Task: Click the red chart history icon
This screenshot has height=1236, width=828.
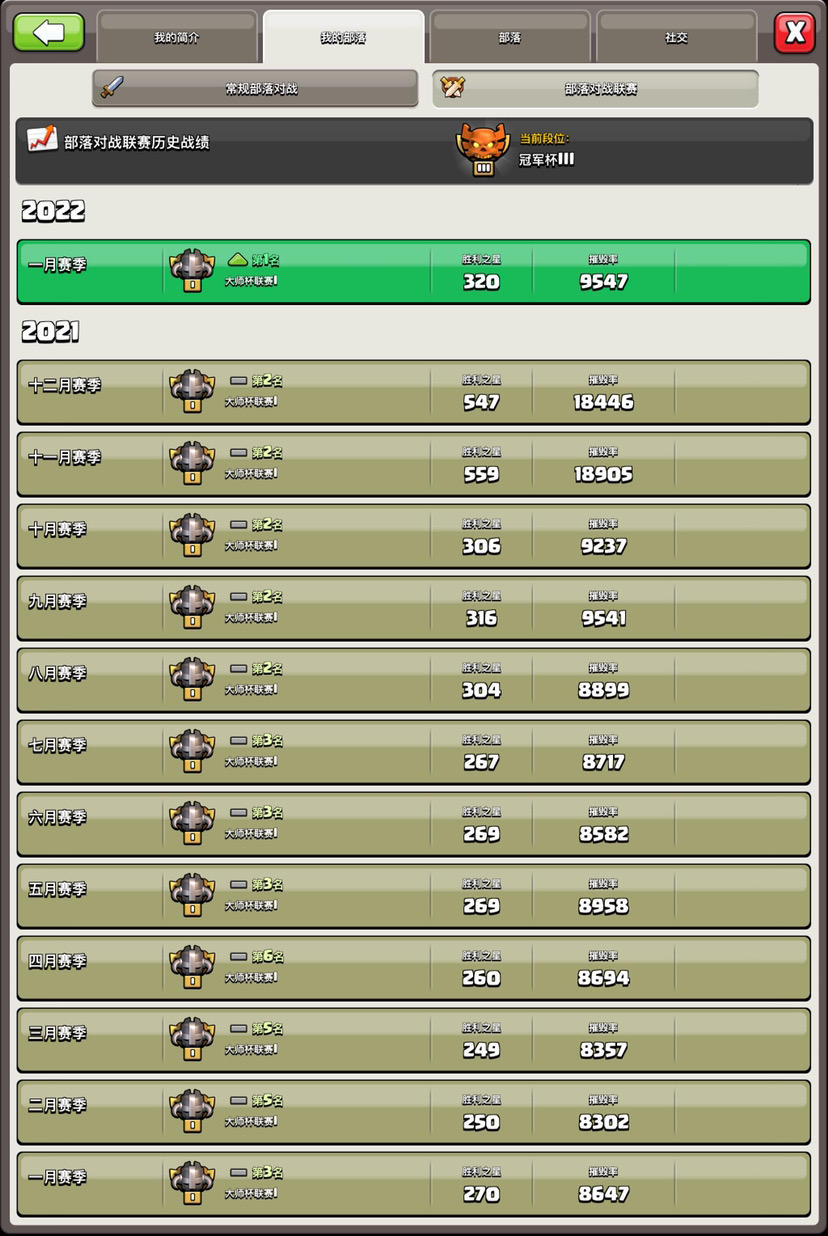Action: (x=41, y=139)
